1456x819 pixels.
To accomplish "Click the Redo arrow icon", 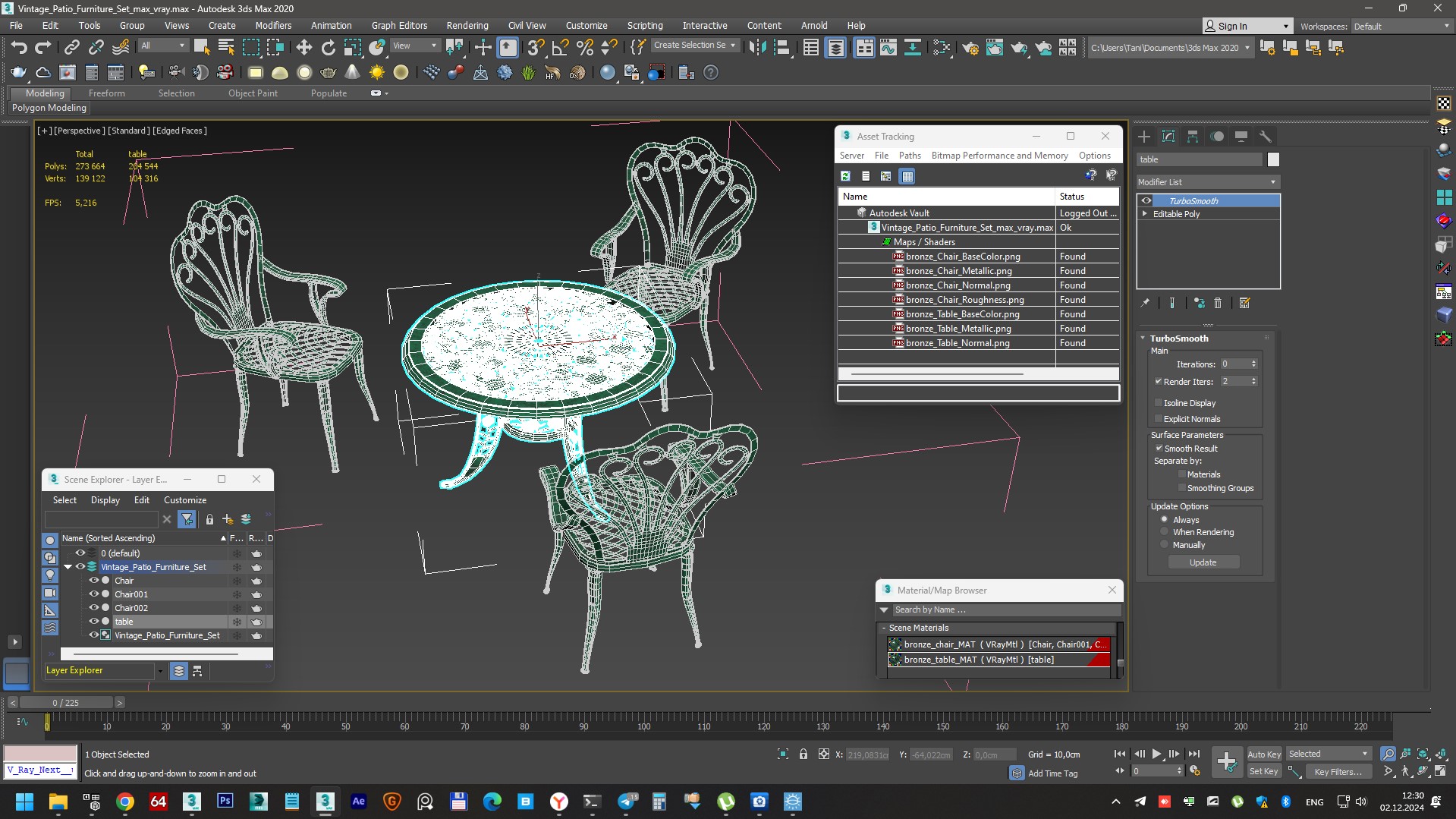I will click(x=43, y=48).
